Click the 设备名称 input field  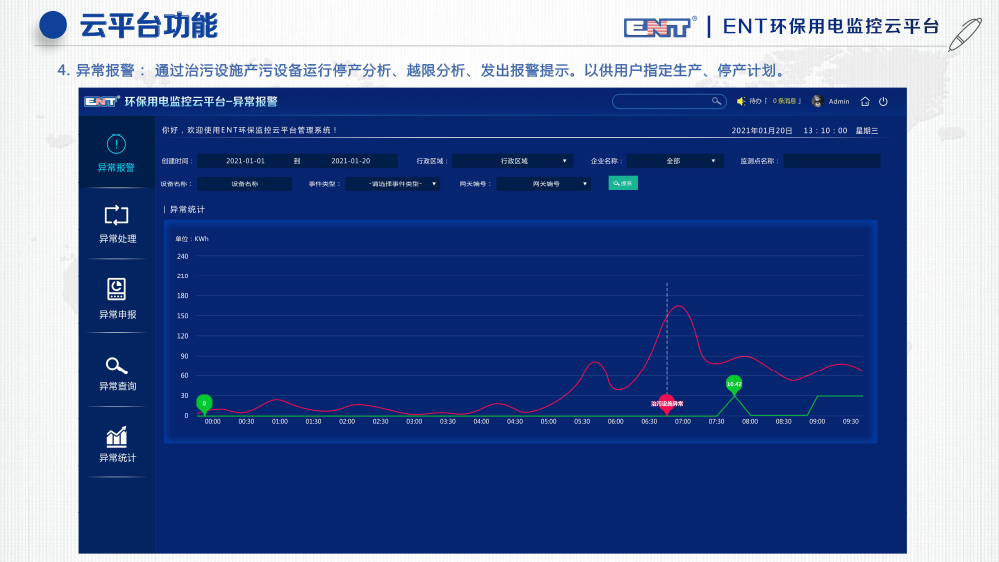[x=244, y=184]
